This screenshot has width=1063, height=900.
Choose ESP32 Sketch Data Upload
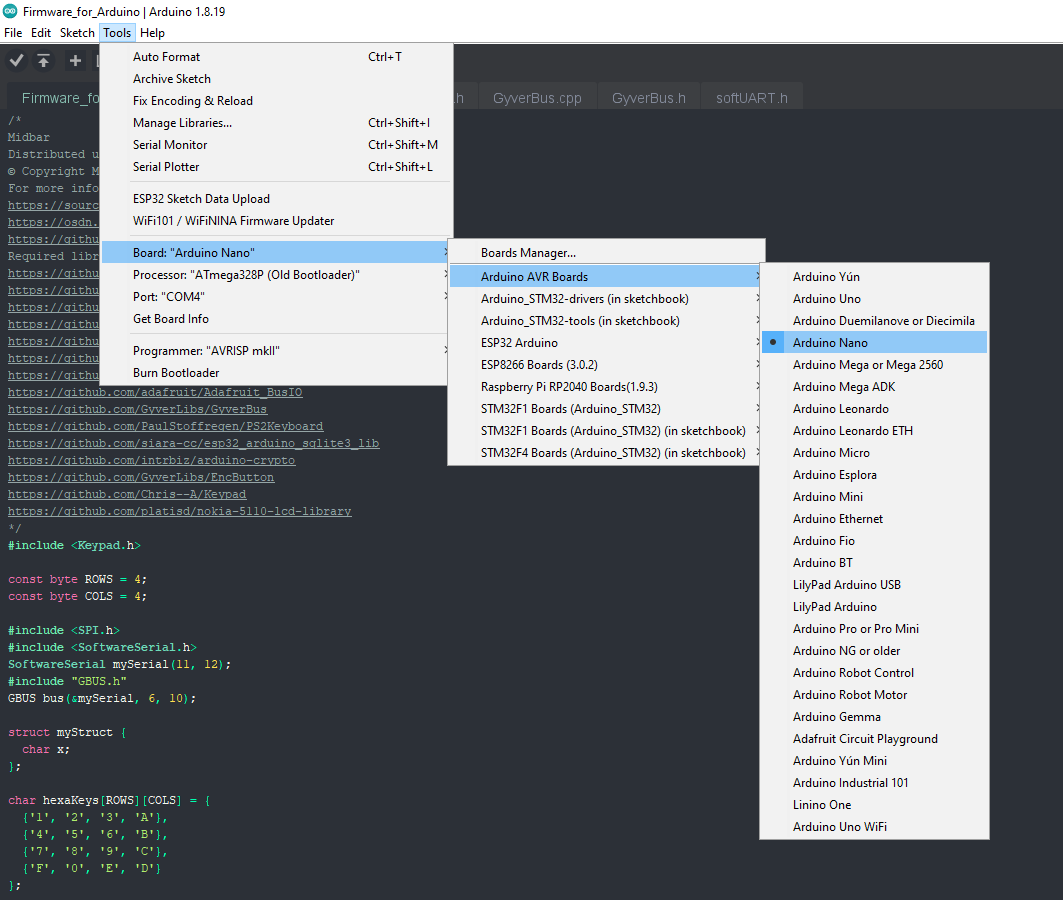277,199
